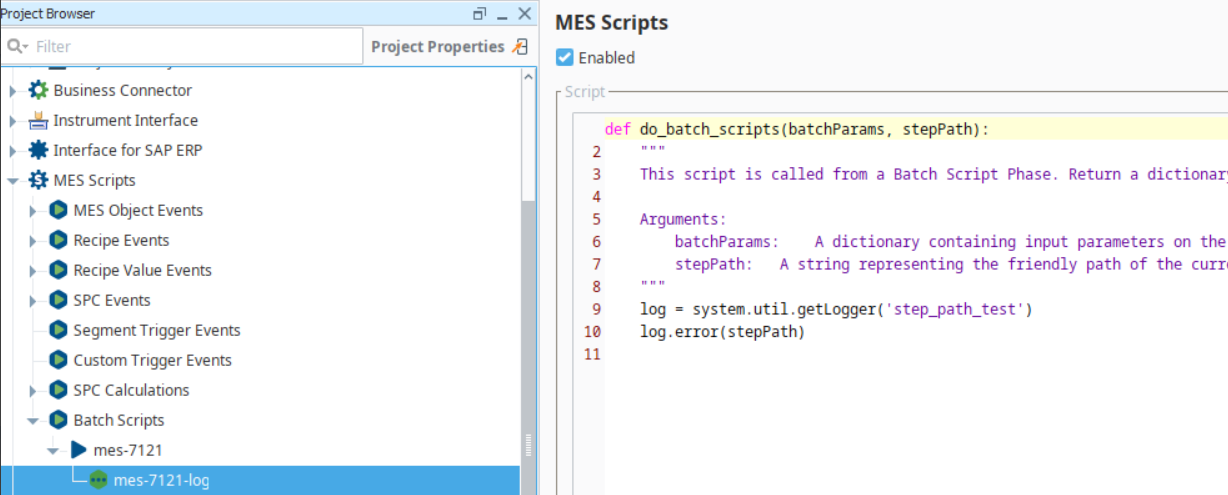Click the Project Properties icon

(x=518, y=46)
